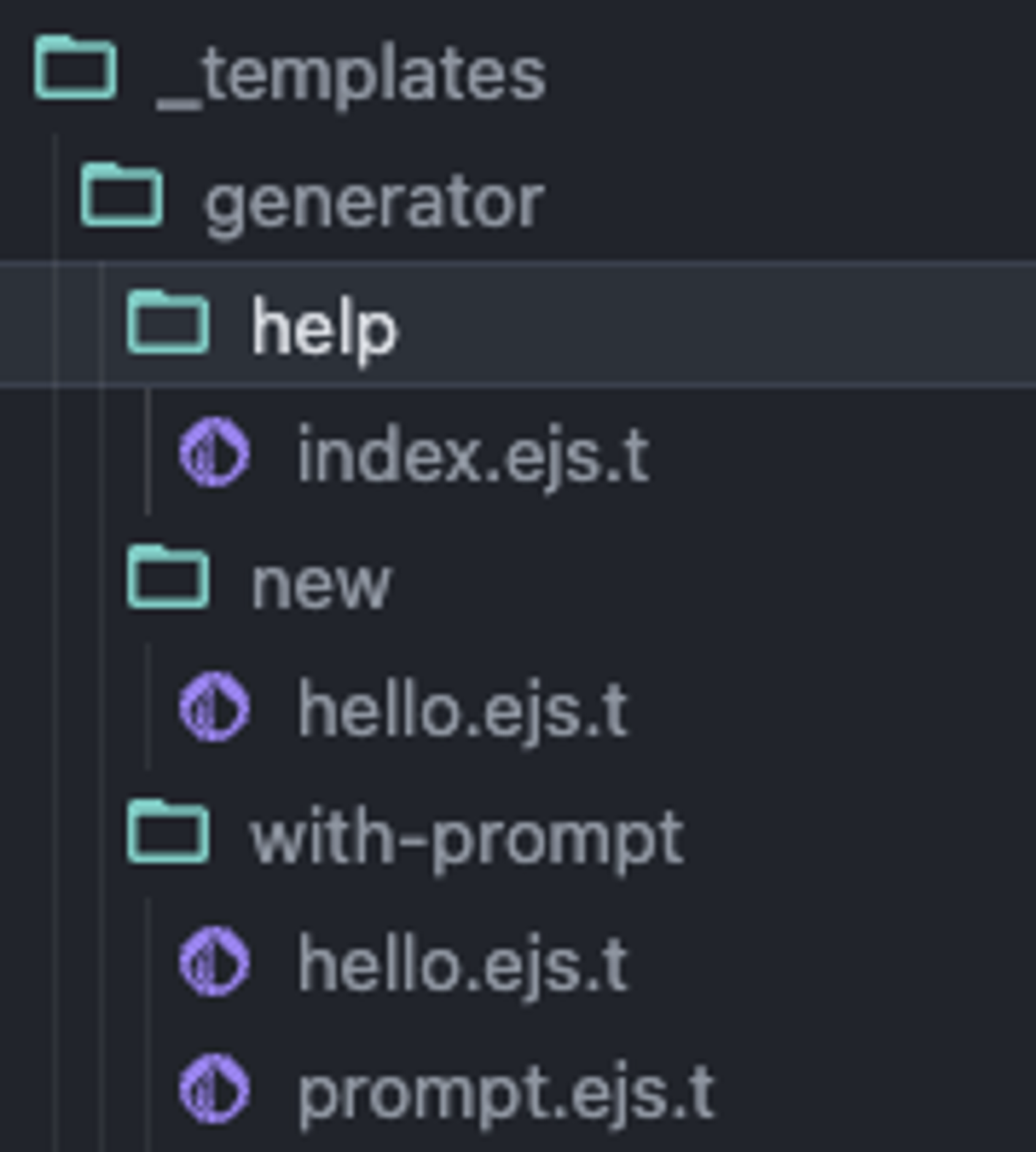Open hello.ejs.t inside the with-prompt folder
Screen dimensions: 1036x1152
coord(463,966)
